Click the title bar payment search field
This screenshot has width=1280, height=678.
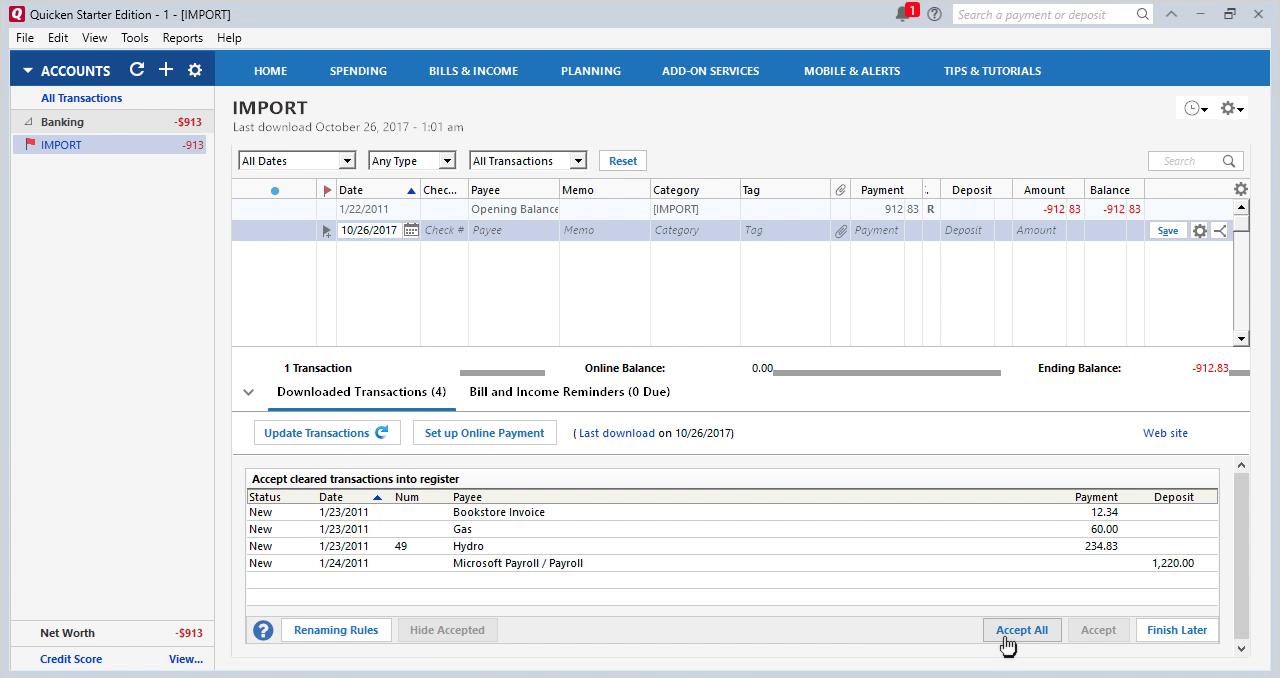click(1043, 14)
